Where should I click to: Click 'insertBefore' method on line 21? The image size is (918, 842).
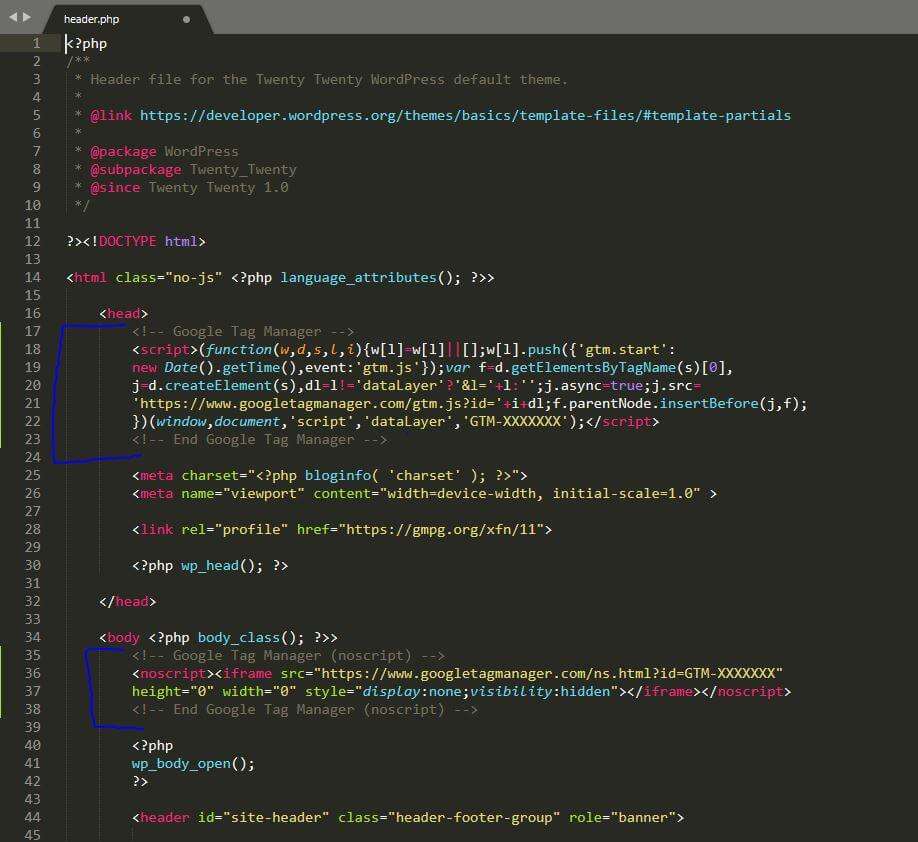(x=709, y=403)
